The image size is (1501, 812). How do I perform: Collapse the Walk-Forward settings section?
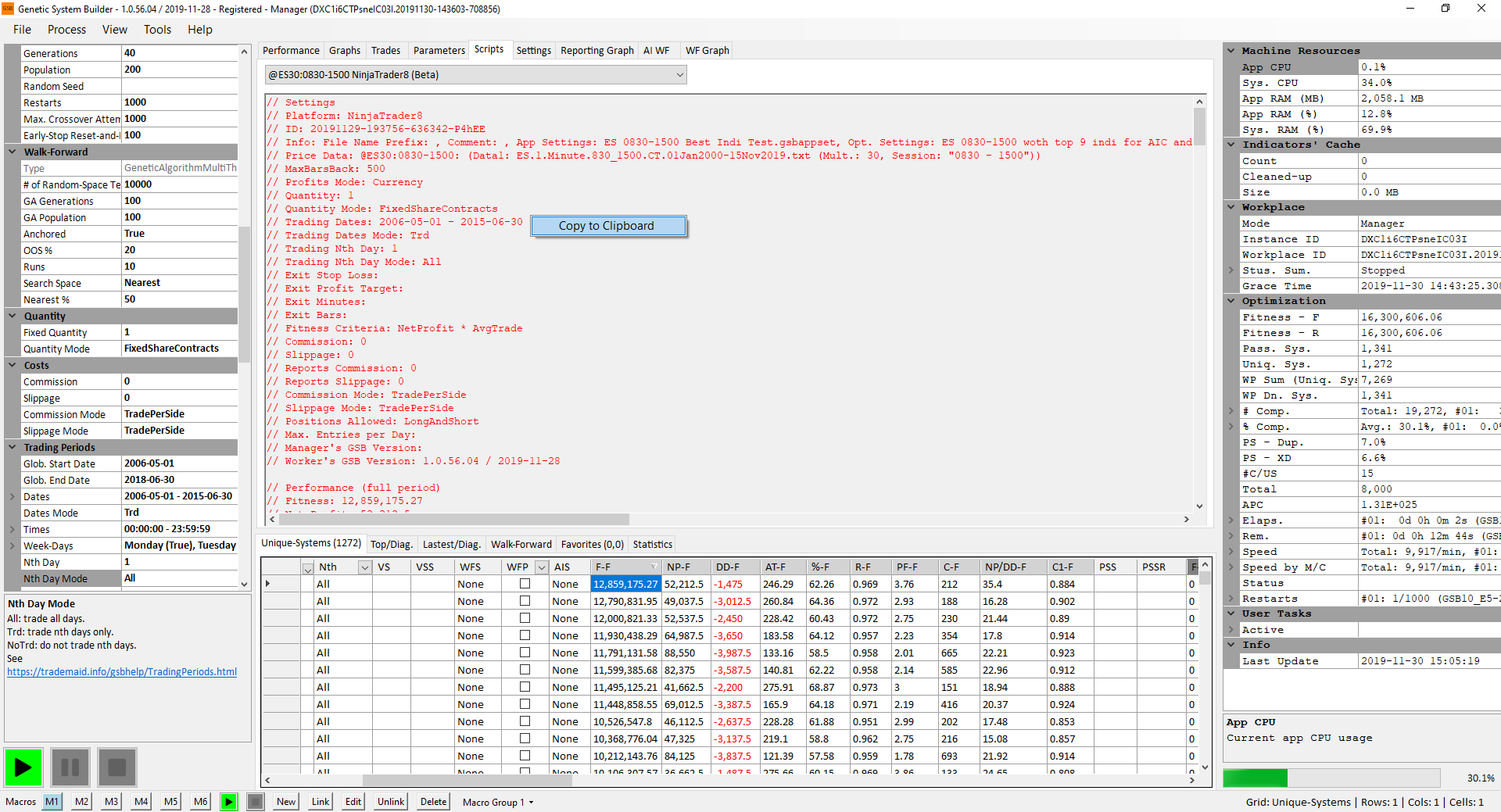[x=13, y=152]
